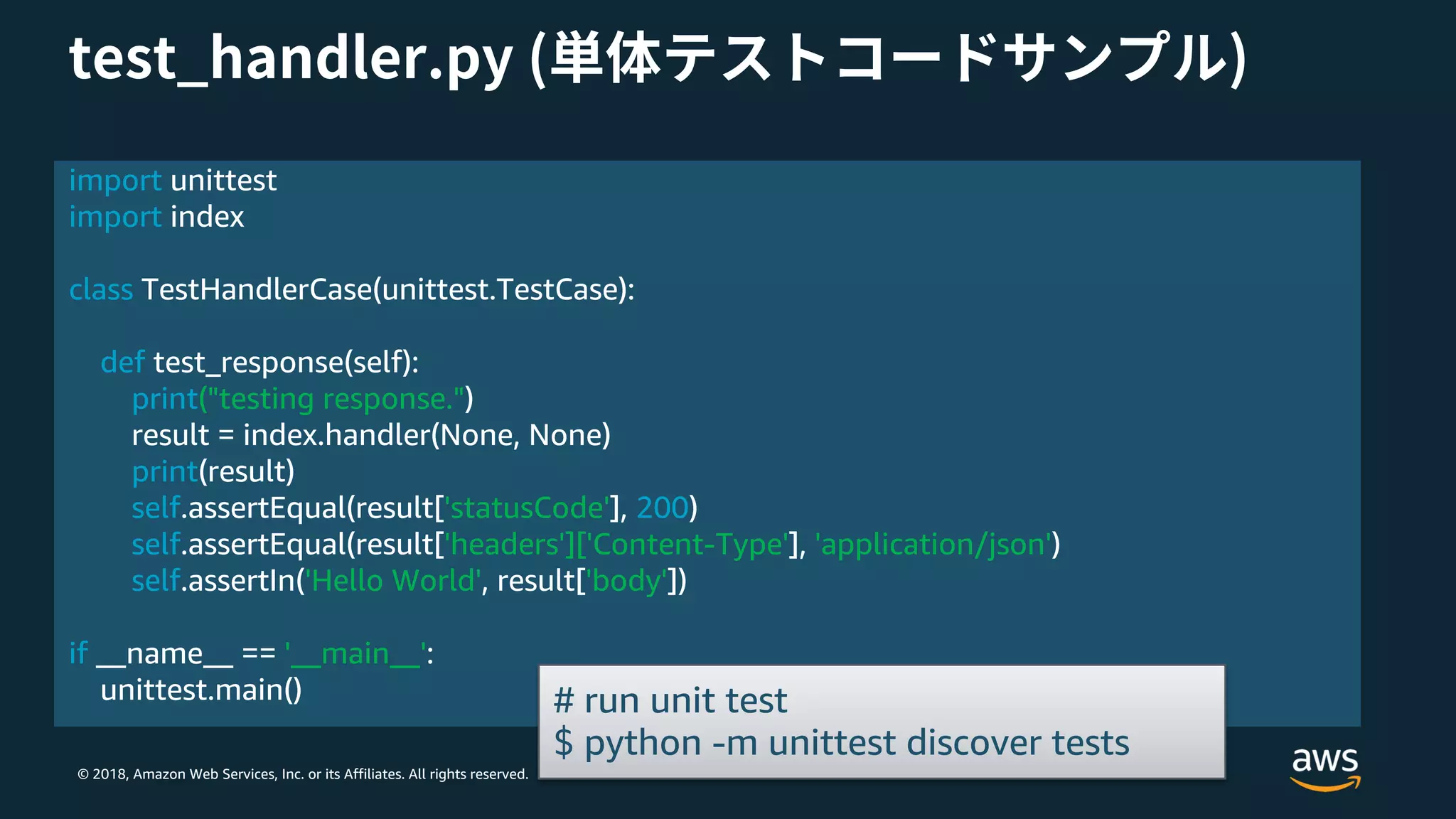This screenshot has width=1456, height=819.
Task: Click the 'result = index.handler(None, None)' line
Action: 371,435
